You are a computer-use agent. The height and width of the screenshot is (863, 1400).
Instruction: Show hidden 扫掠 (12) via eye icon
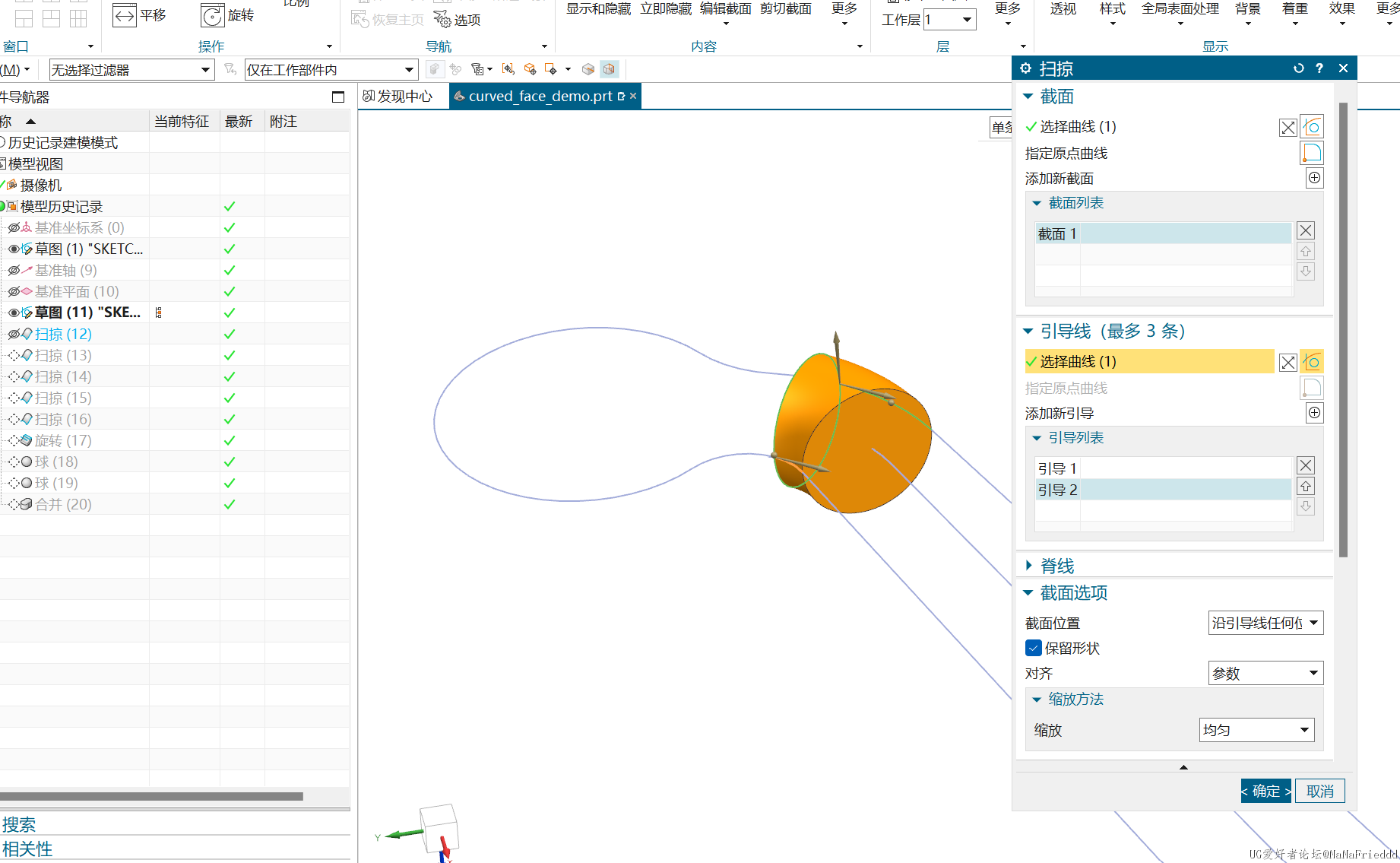coord(14,334)
